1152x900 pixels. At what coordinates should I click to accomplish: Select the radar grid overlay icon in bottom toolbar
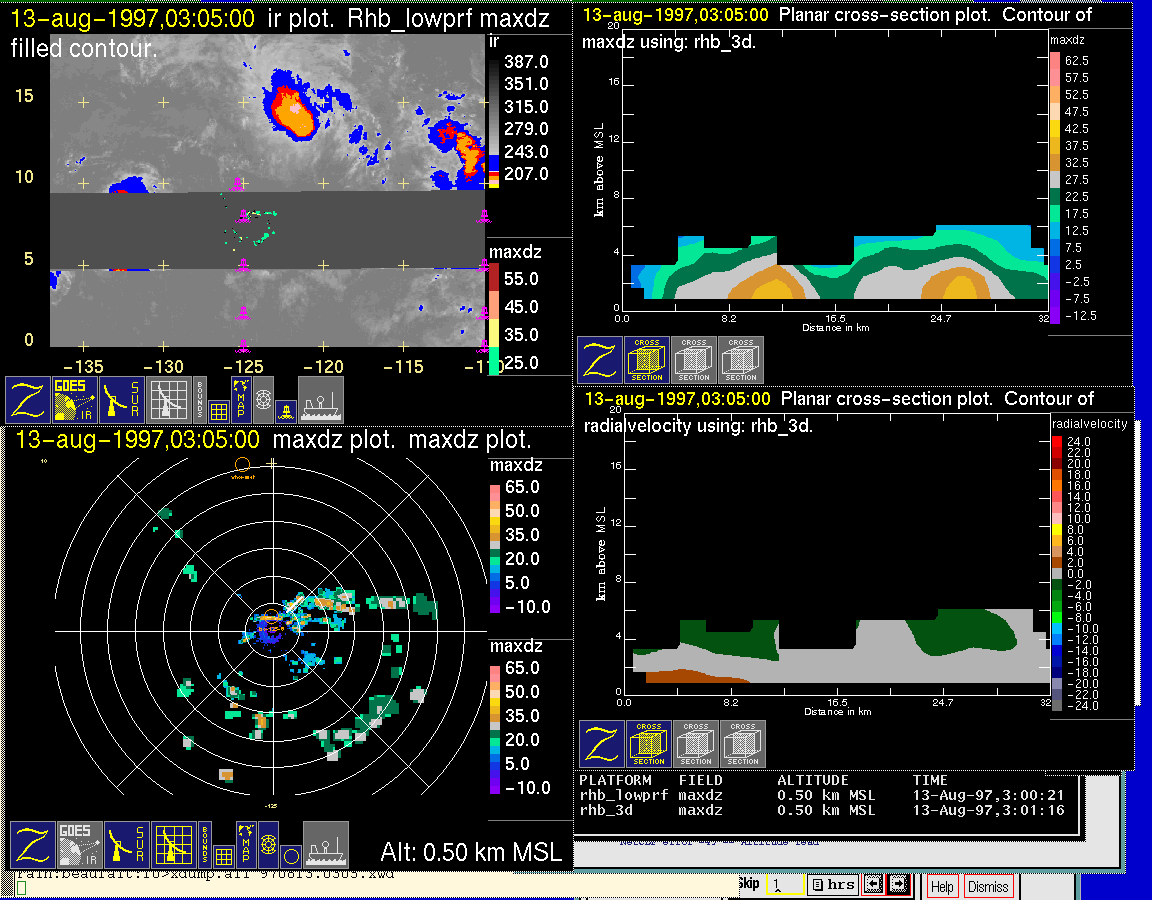pos(174,845)
